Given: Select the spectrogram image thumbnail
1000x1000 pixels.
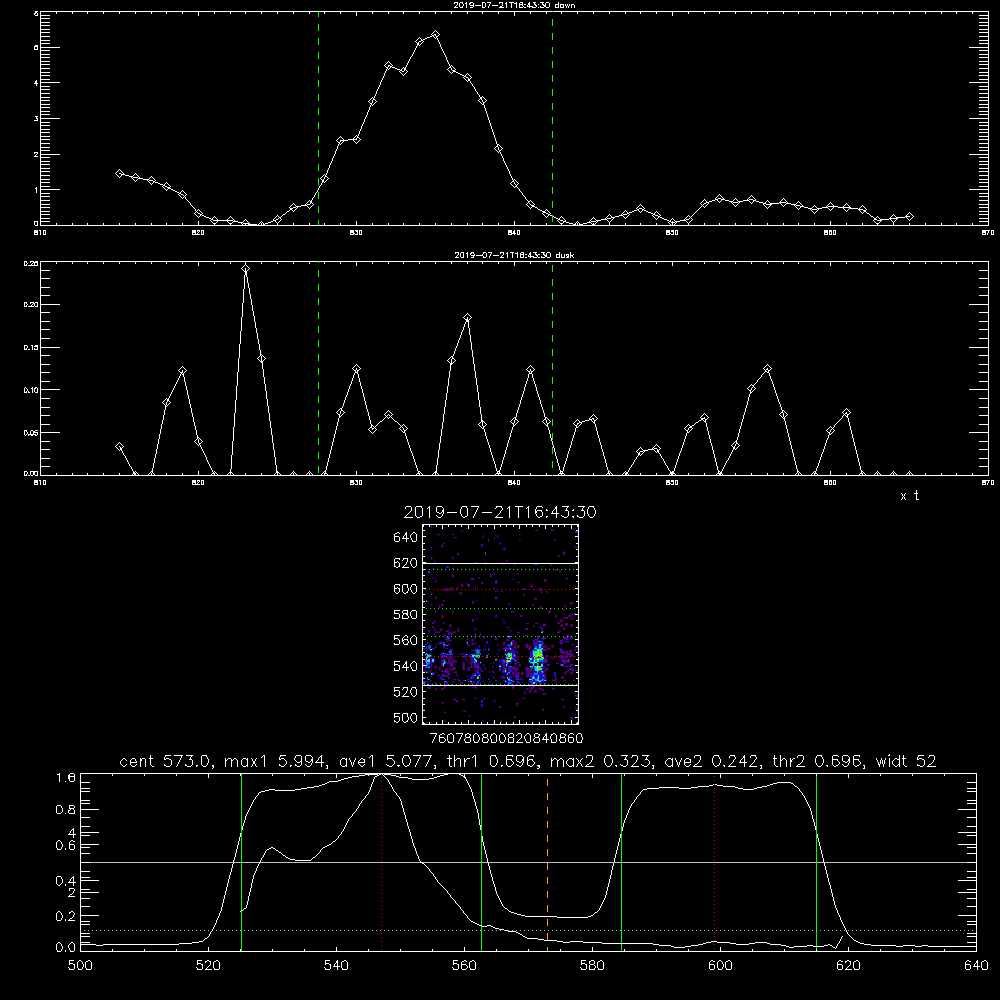Looking at the screenshot, I should tap(501, 624).
